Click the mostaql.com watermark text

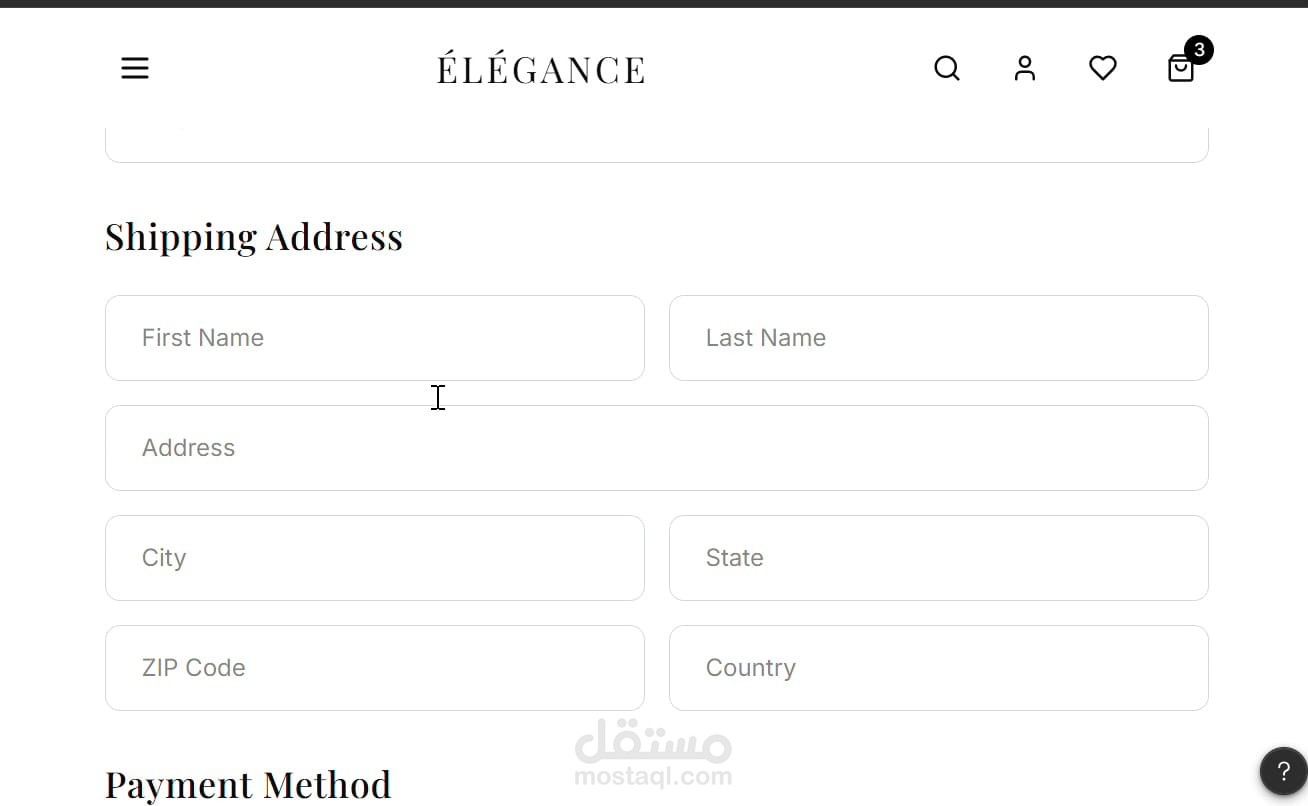pyautogui.click(x=653, y=776)
